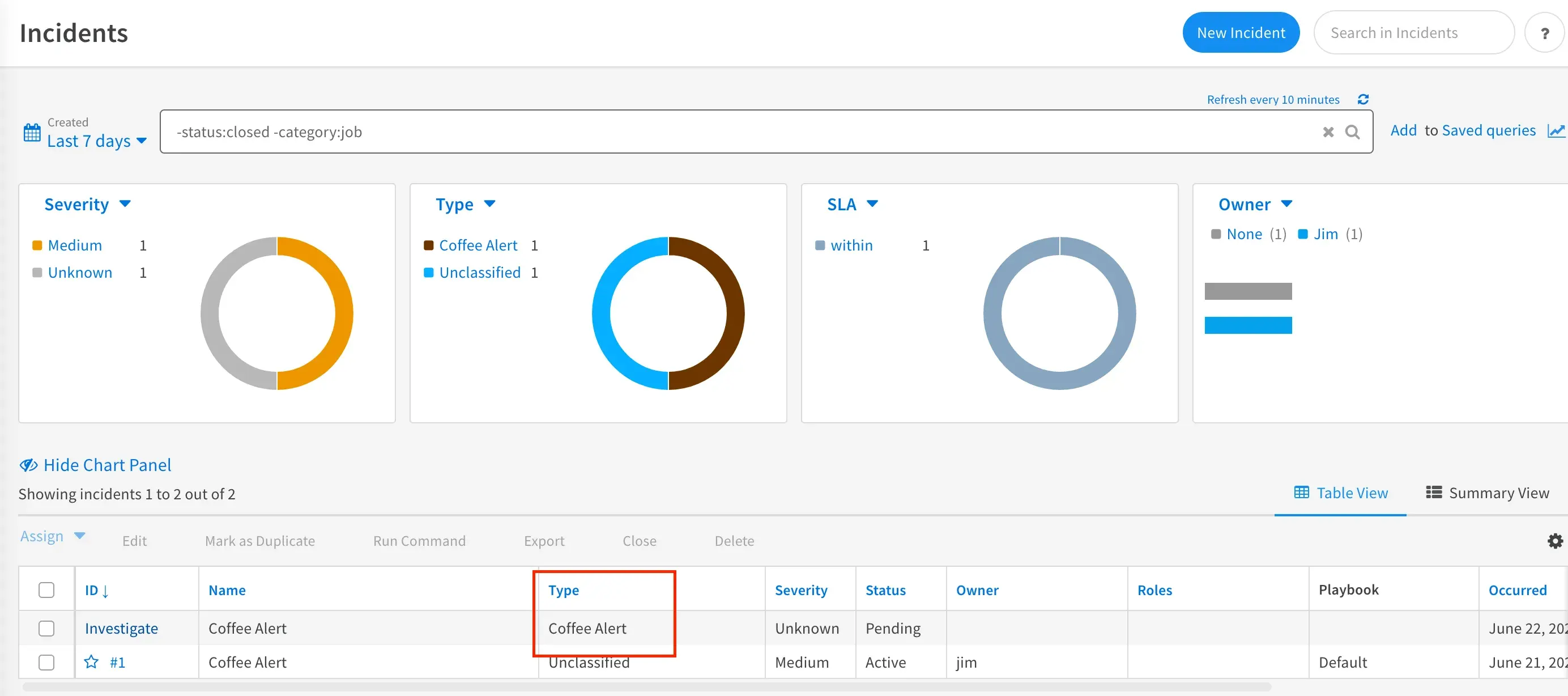Viewport: 1568px width, 696px height.
Task: Expand the Assign dropdown
Action: point(53,537)
